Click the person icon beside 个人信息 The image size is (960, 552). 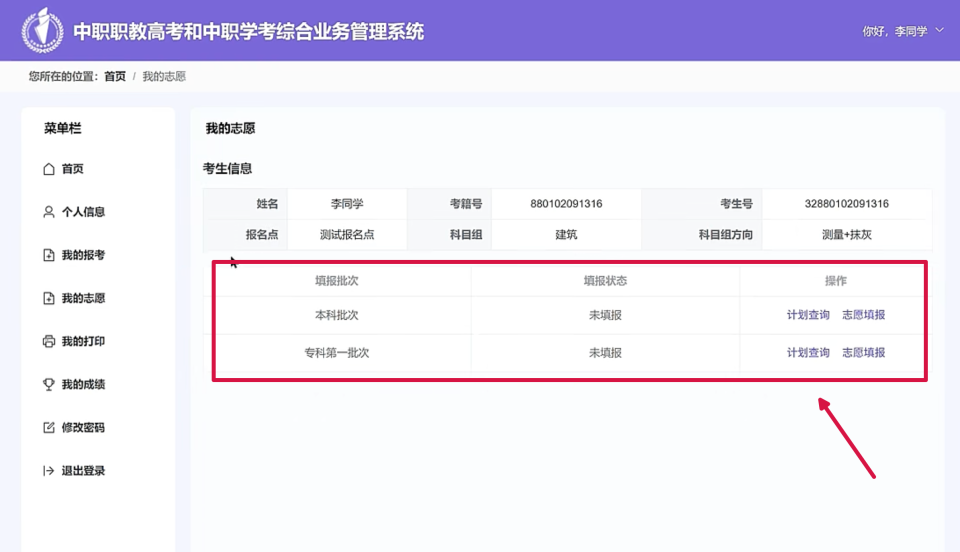click(x=49, y=212)
